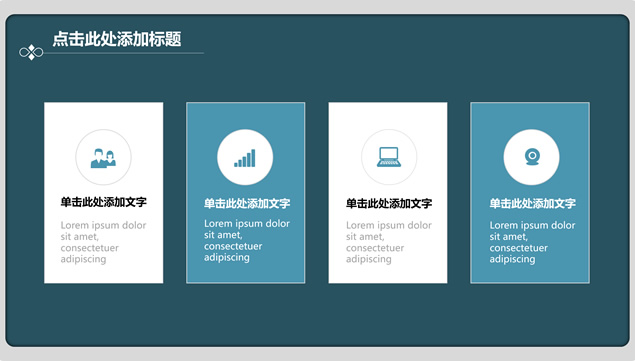635x361 pixels.
Task: Click the second card heading 单击此处添加文字
Action: pos(247,203)
